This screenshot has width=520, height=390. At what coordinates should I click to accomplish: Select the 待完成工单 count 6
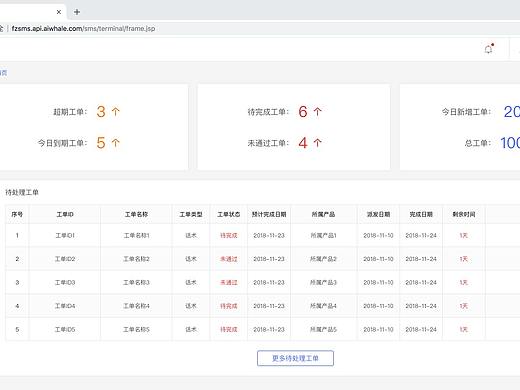[303, 112]
